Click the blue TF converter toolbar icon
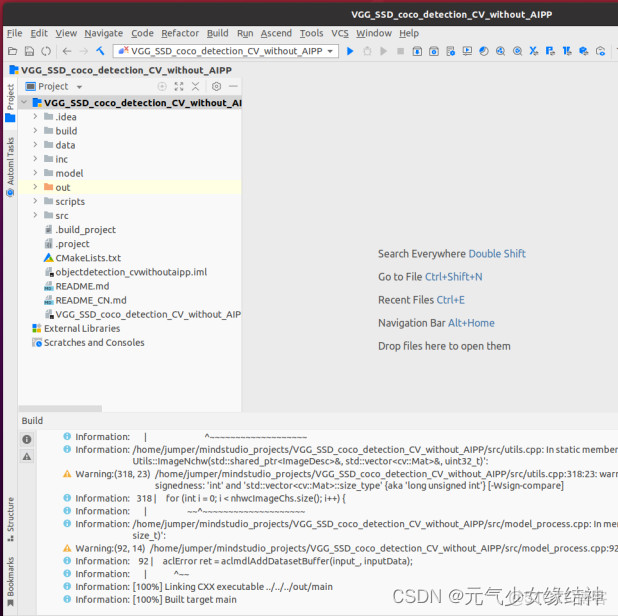618x616 pixels. point(567,51)
